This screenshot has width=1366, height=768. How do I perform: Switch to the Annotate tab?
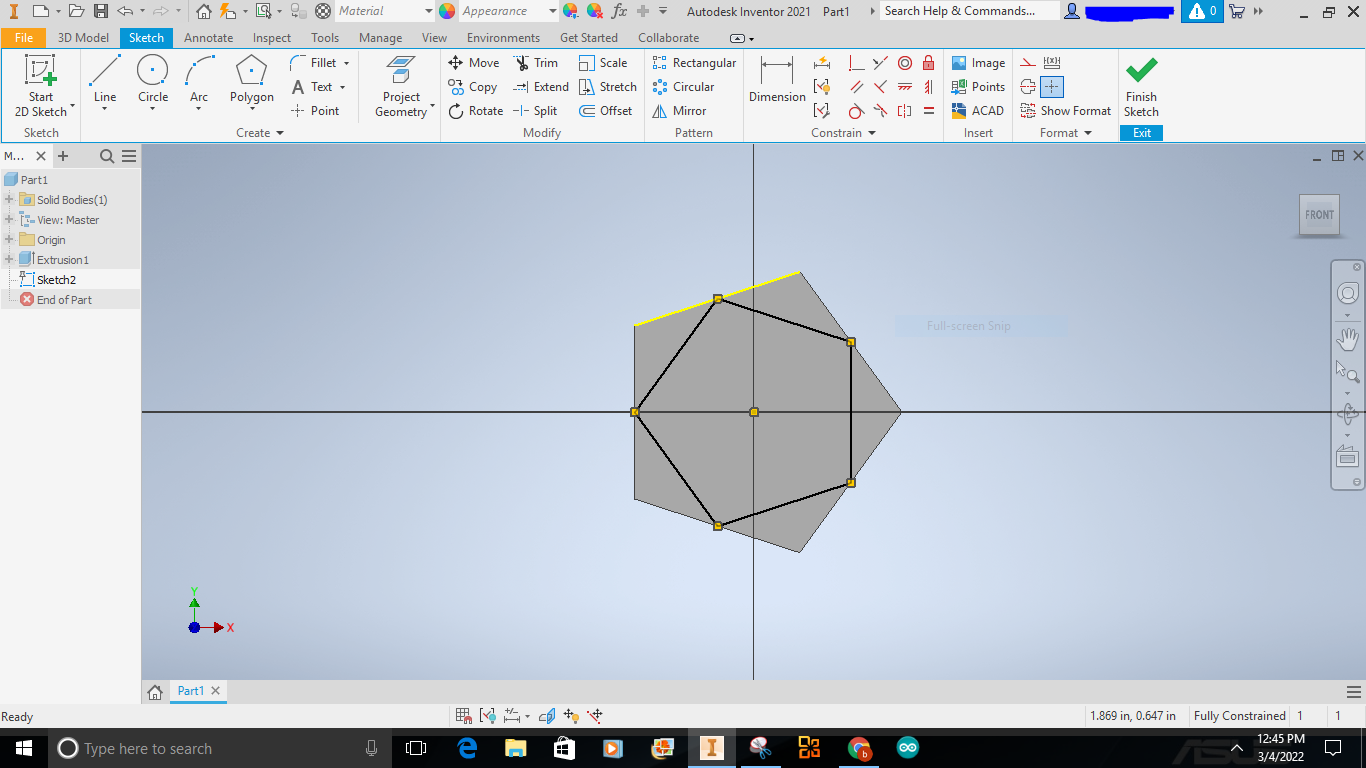208,38
